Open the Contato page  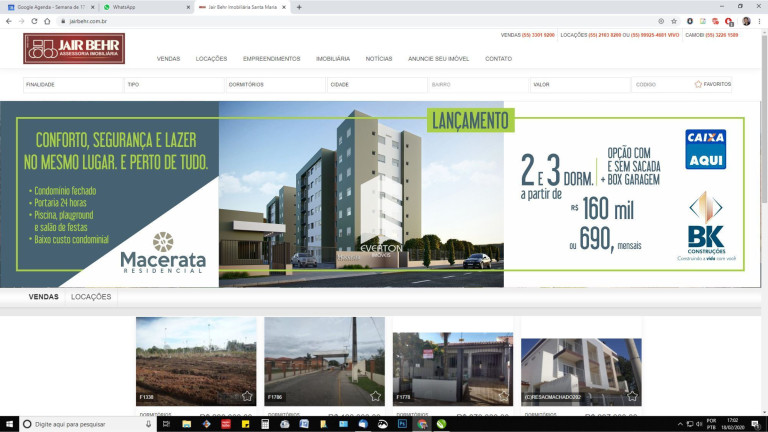tap(498, 59)
